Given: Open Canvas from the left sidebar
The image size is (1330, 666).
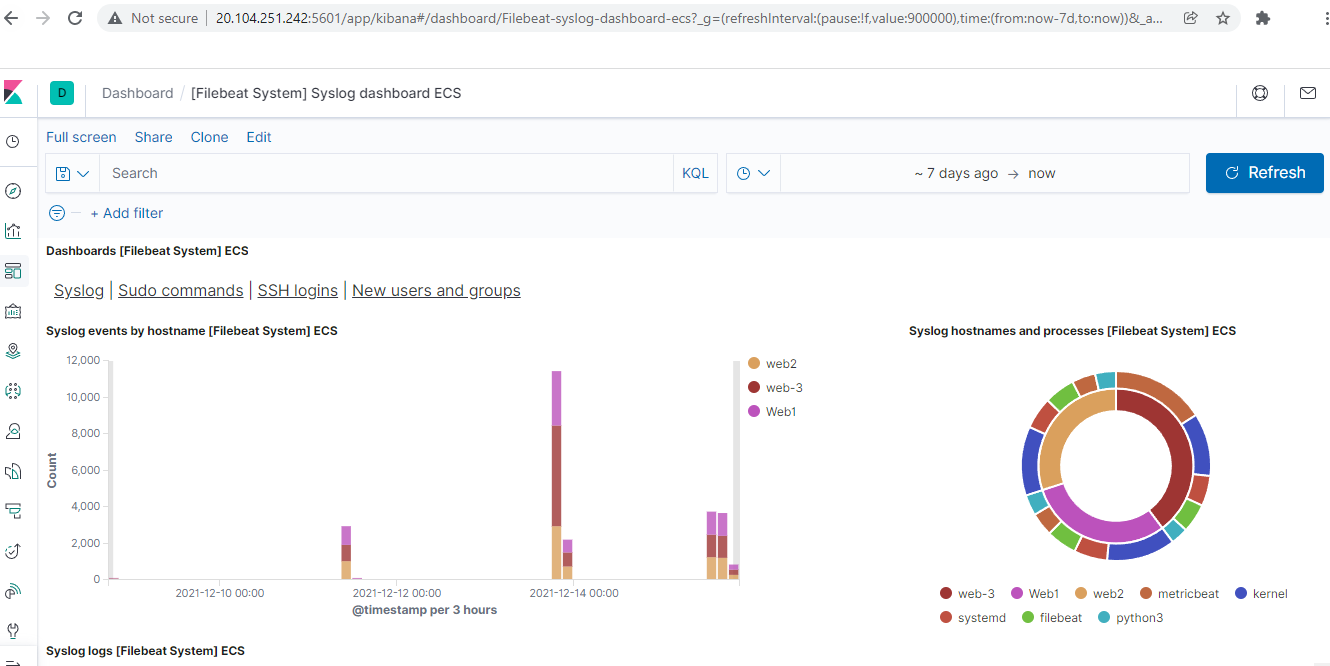Looking at the screenshot, I should [x=14, y=310].
